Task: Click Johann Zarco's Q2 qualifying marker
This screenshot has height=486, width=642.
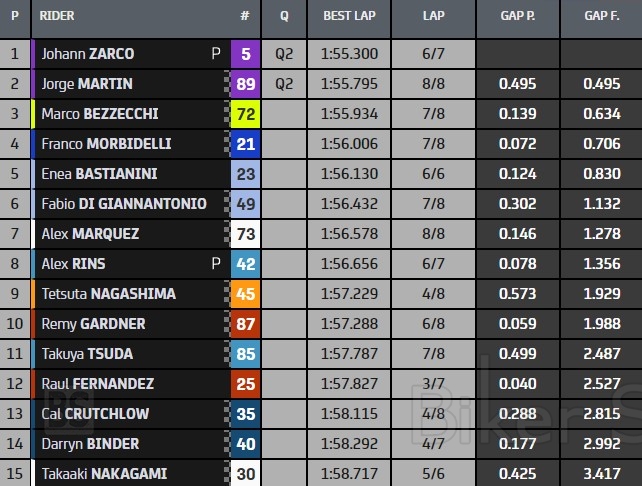Action: point(284,55)
